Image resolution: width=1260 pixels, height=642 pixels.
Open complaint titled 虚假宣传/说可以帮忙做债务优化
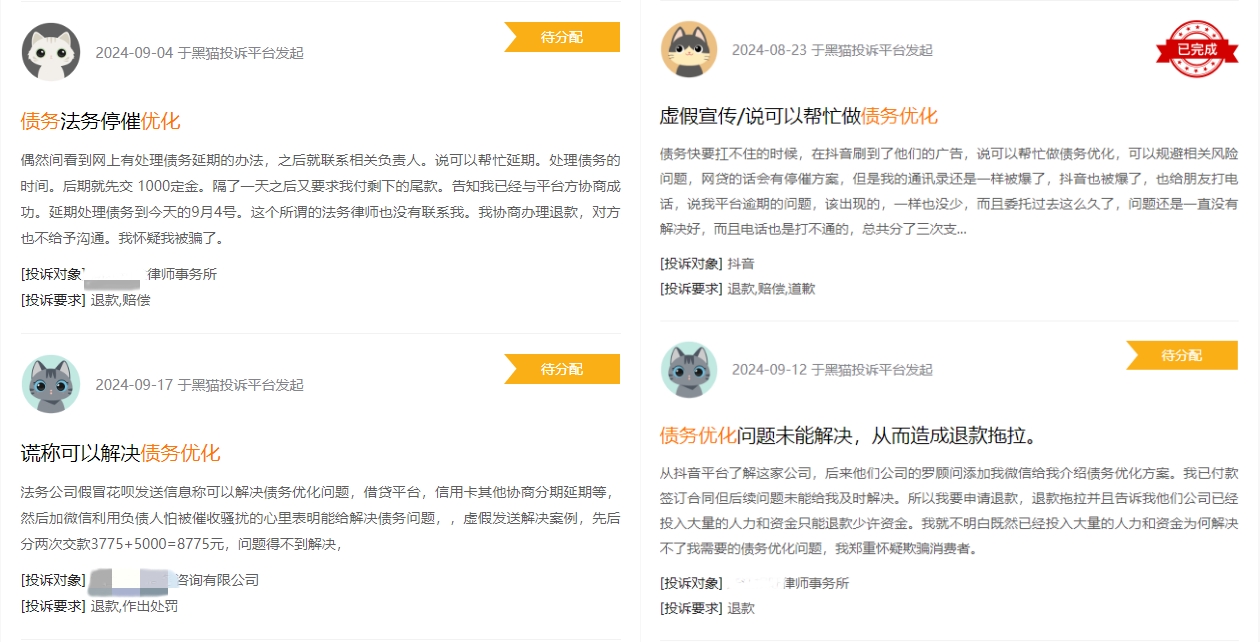tap(799, 116)
